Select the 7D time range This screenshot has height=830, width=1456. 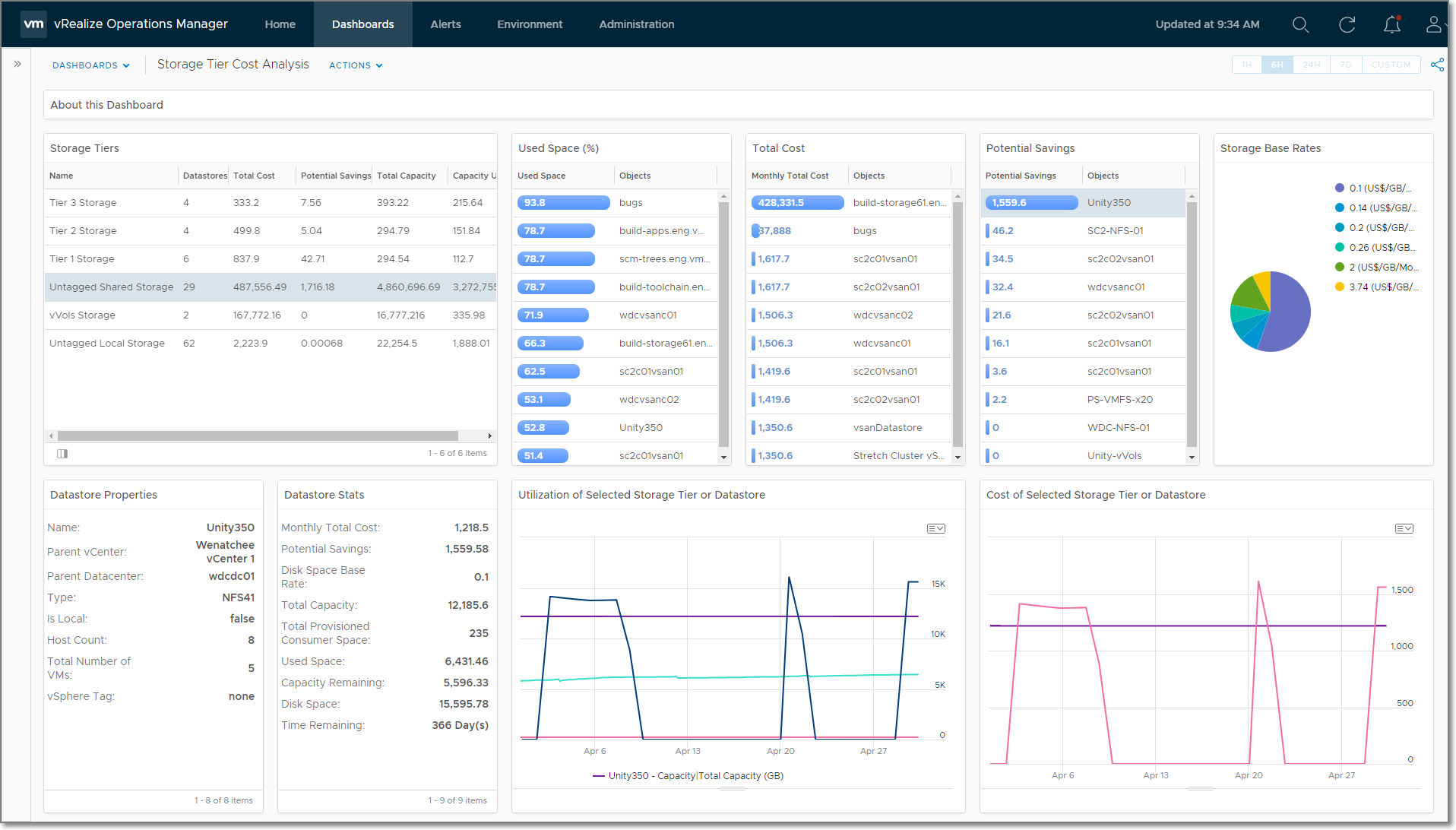[1346, 65]
